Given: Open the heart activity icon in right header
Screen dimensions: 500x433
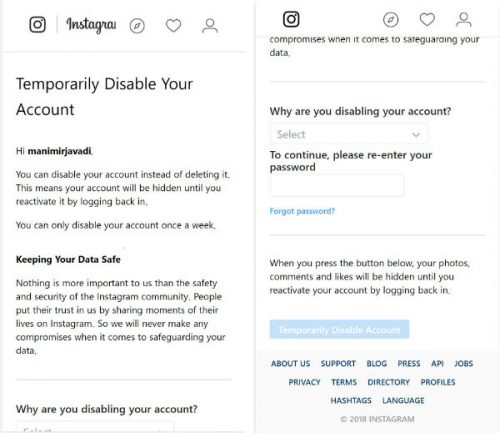Looking at the screenshot, I should pos(427,19).
